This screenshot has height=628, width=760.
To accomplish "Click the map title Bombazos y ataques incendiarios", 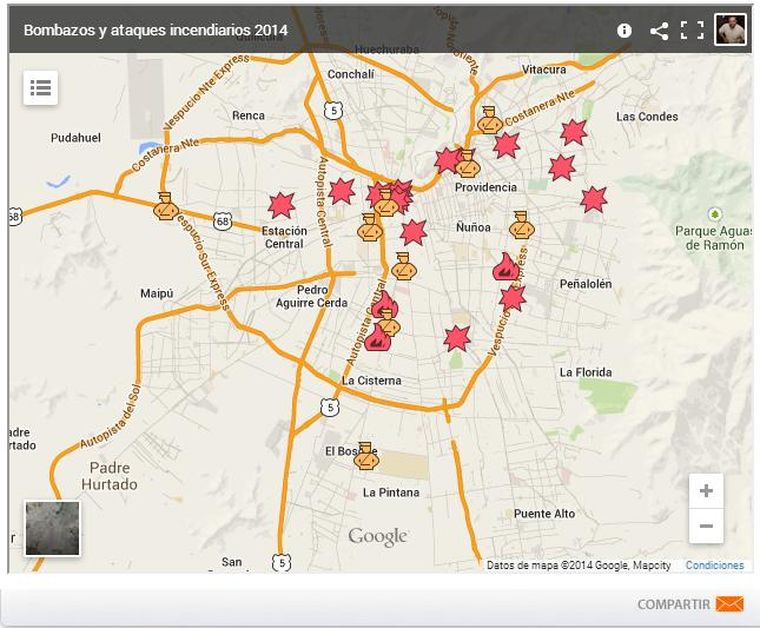I will pyautogui.click(x=155, y=30).
